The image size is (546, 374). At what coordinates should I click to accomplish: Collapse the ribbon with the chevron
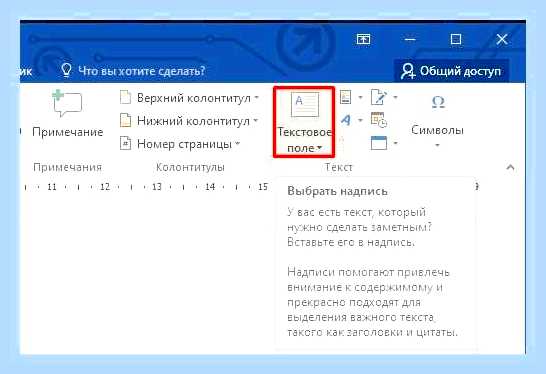click(x=510, y=167)
